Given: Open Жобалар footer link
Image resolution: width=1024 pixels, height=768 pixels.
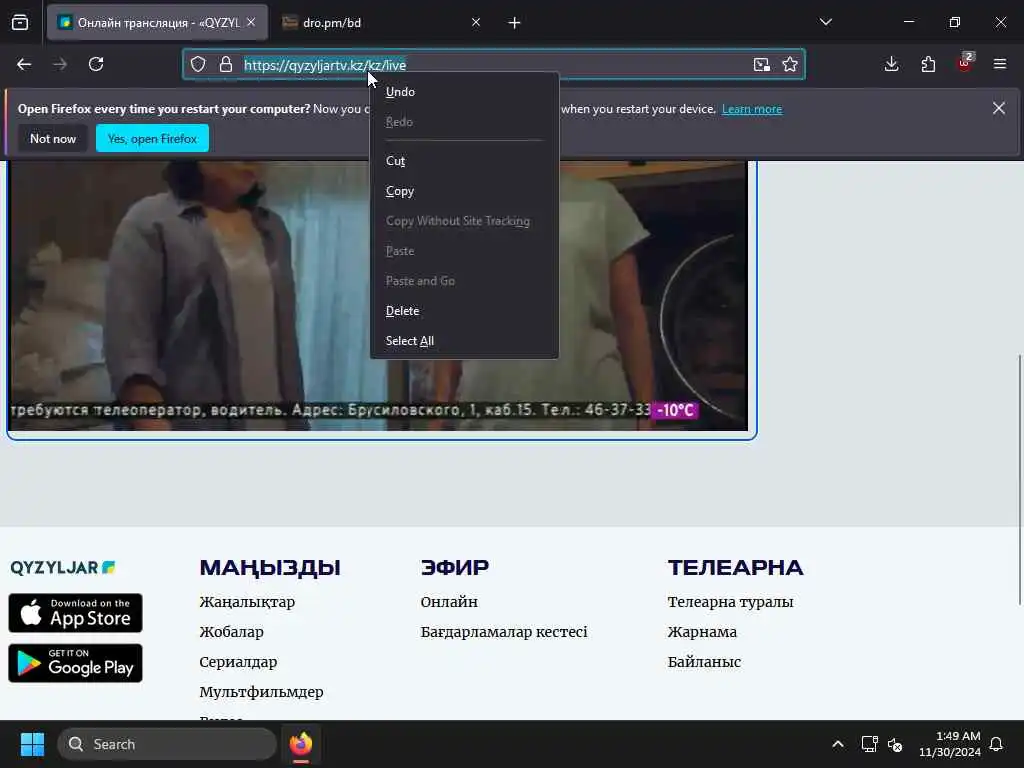Looking at the screenshot, I should [231, 632].
